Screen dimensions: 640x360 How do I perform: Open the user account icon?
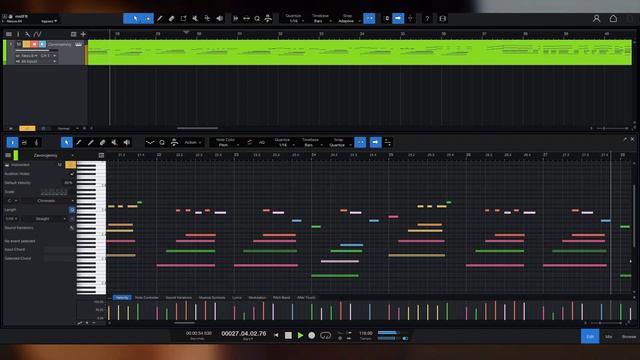(596, 18)
